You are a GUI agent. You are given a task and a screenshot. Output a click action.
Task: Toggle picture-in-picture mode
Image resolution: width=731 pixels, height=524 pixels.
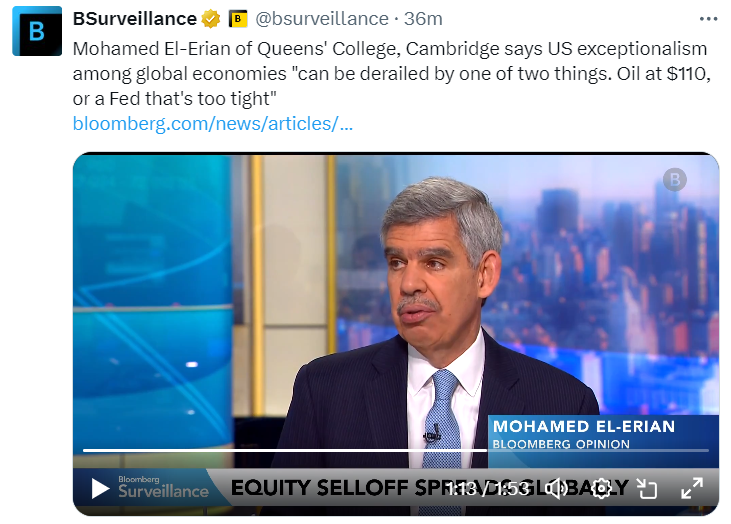pyautogui.click(x=646, y=489)
